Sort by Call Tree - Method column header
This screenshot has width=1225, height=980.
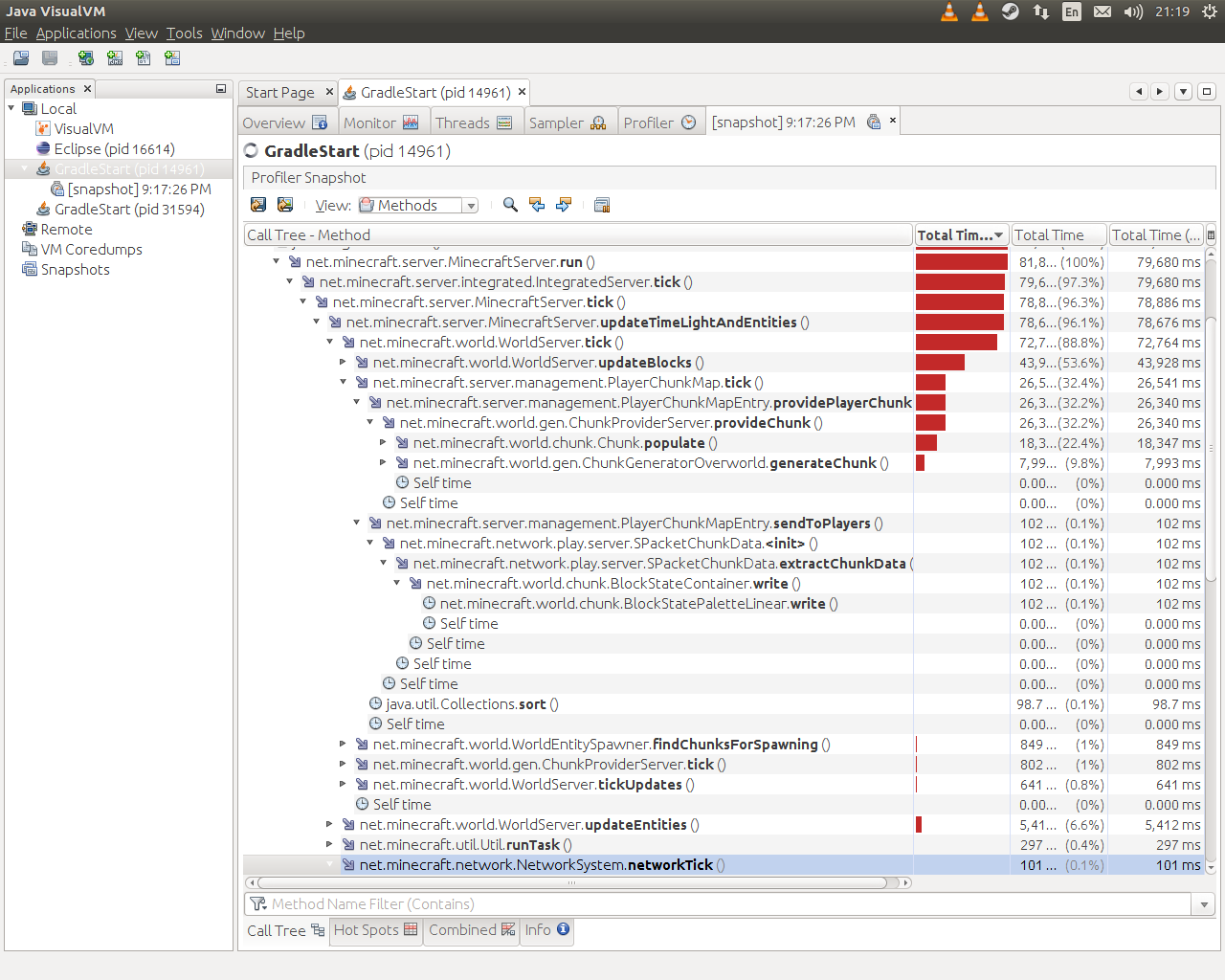(x=578, y=234)
